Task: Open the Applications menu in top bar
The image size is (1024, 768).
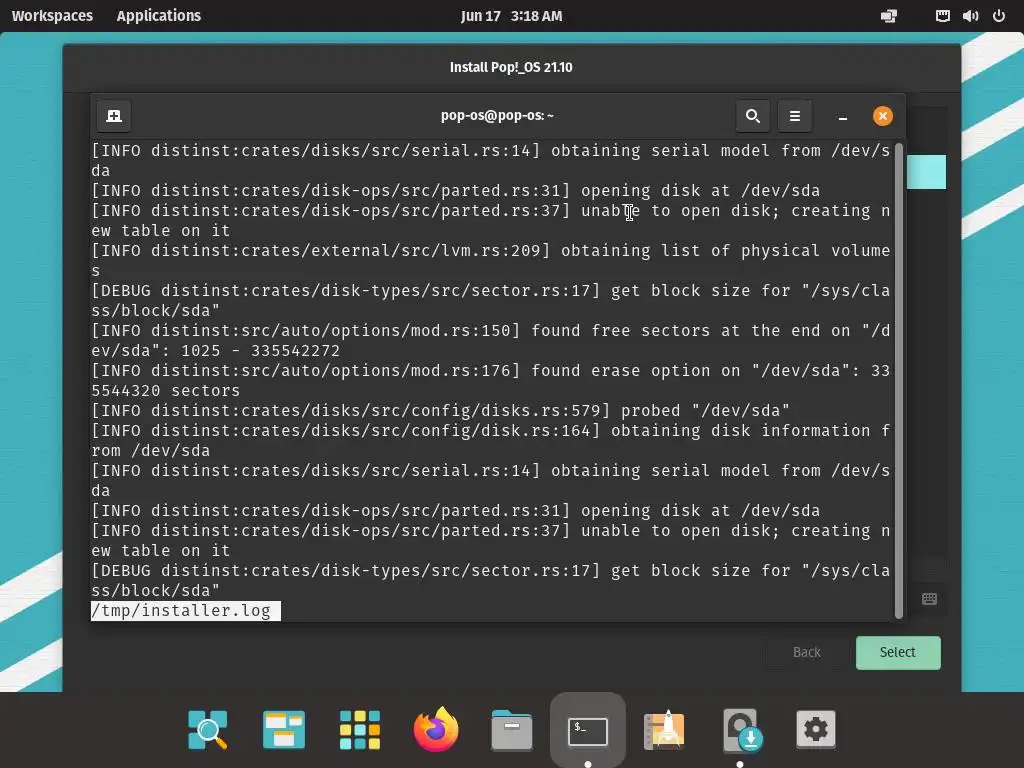Action: 159,16
